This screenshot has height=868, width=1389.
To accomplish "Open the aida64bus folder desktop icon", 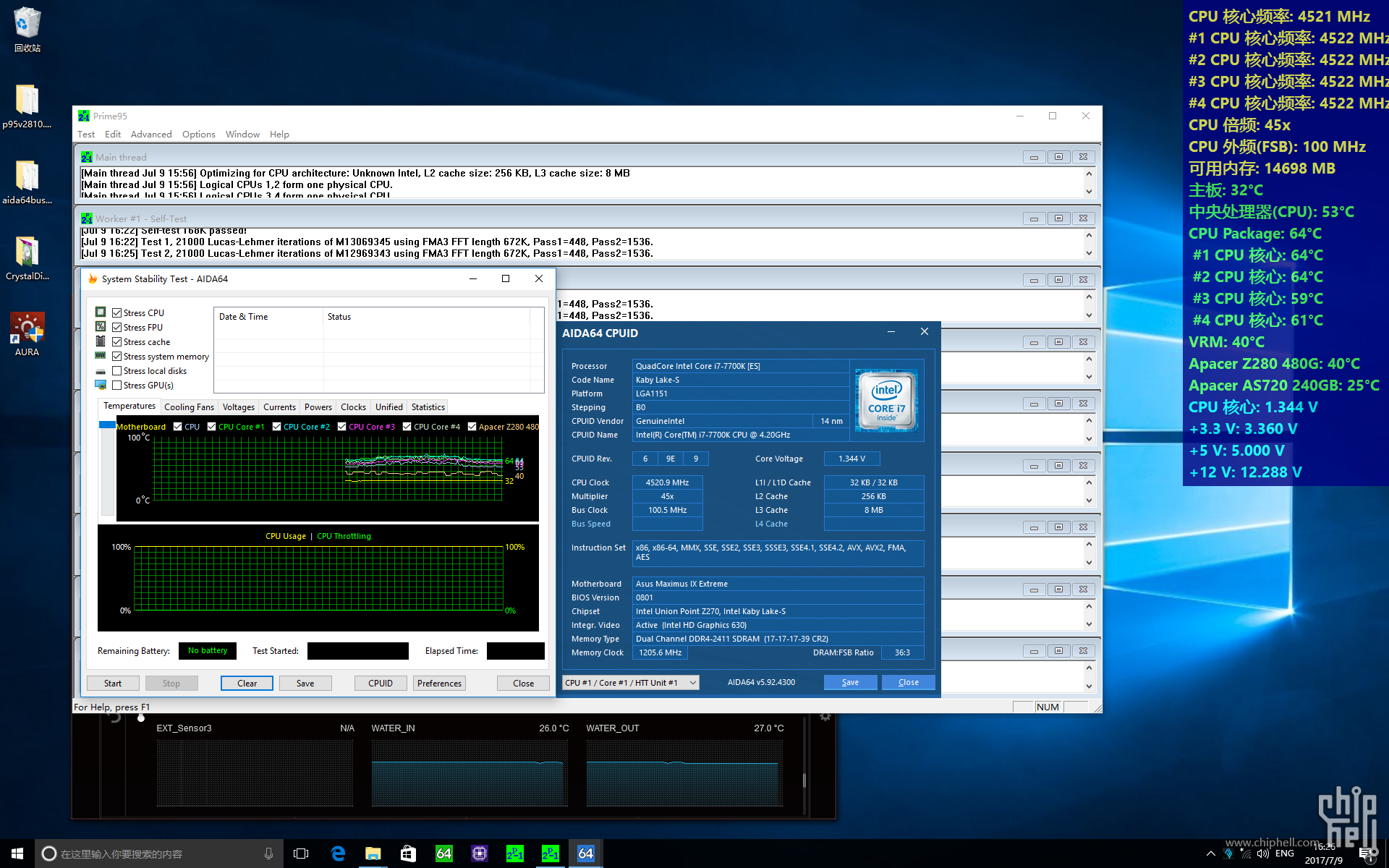I will pos(27,182).
